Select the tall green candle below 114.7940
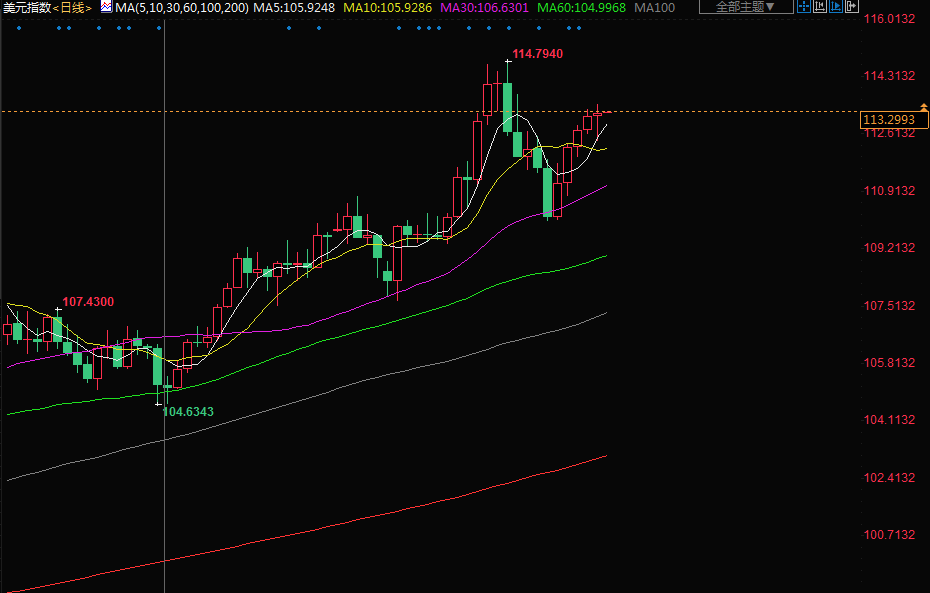Viewport: 930px width, 593px height. pos(508,107)
